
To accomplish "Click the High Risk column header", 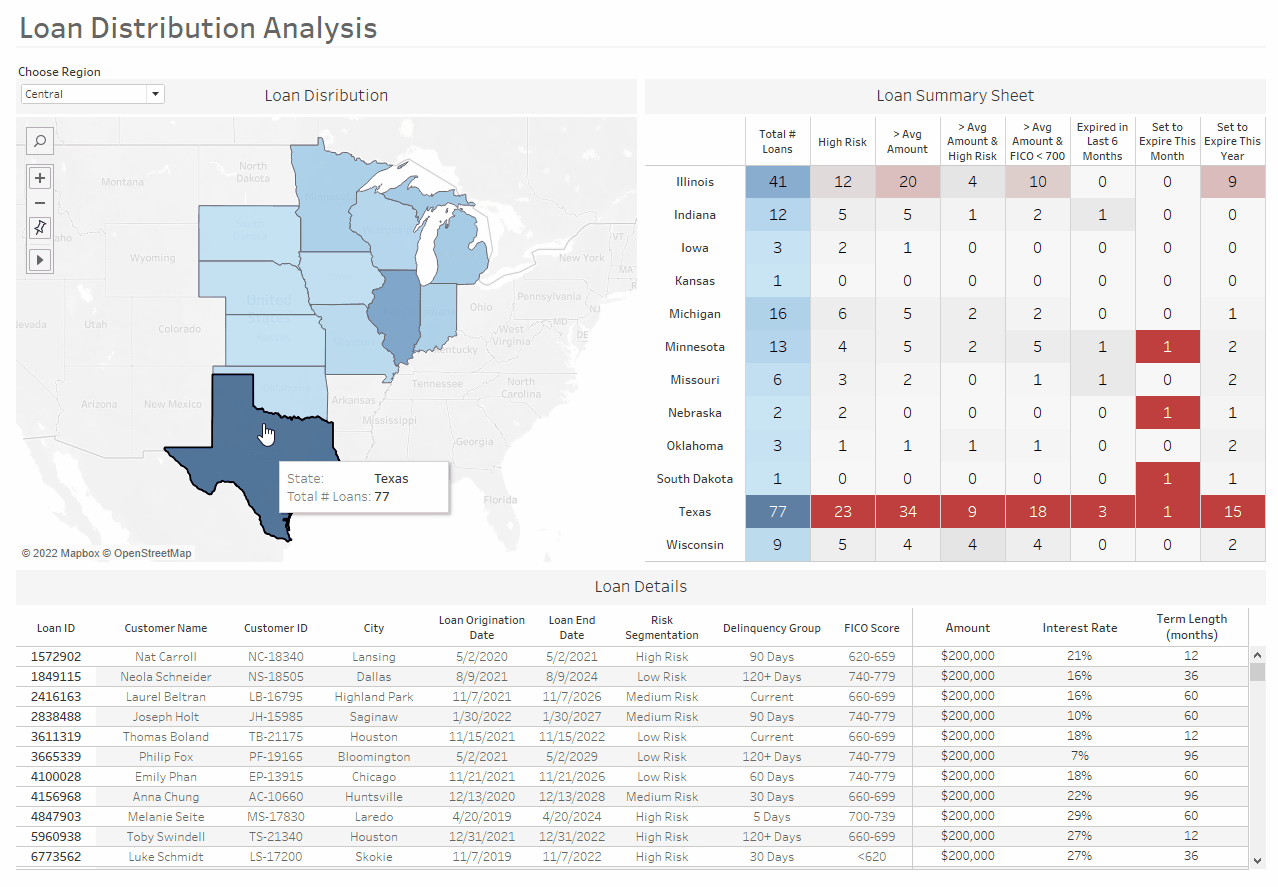I will point(843,142).
